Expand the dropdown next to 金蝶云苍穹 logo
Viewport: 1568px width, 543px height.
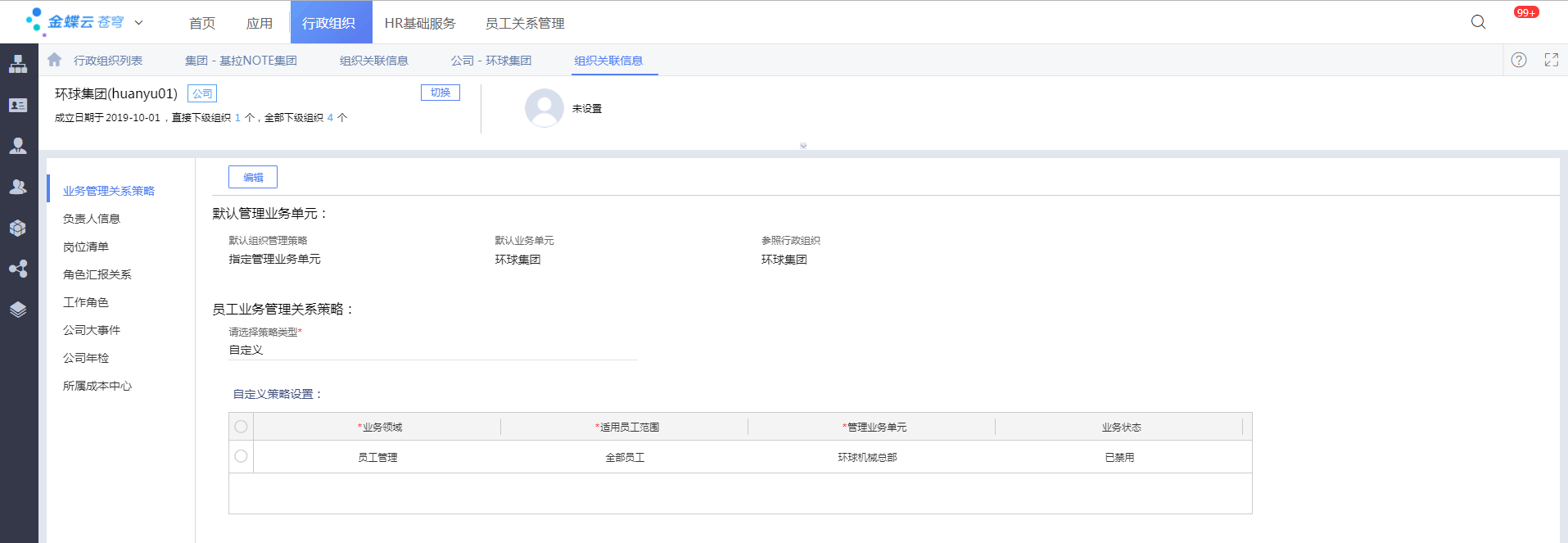[x=138, y=23]
